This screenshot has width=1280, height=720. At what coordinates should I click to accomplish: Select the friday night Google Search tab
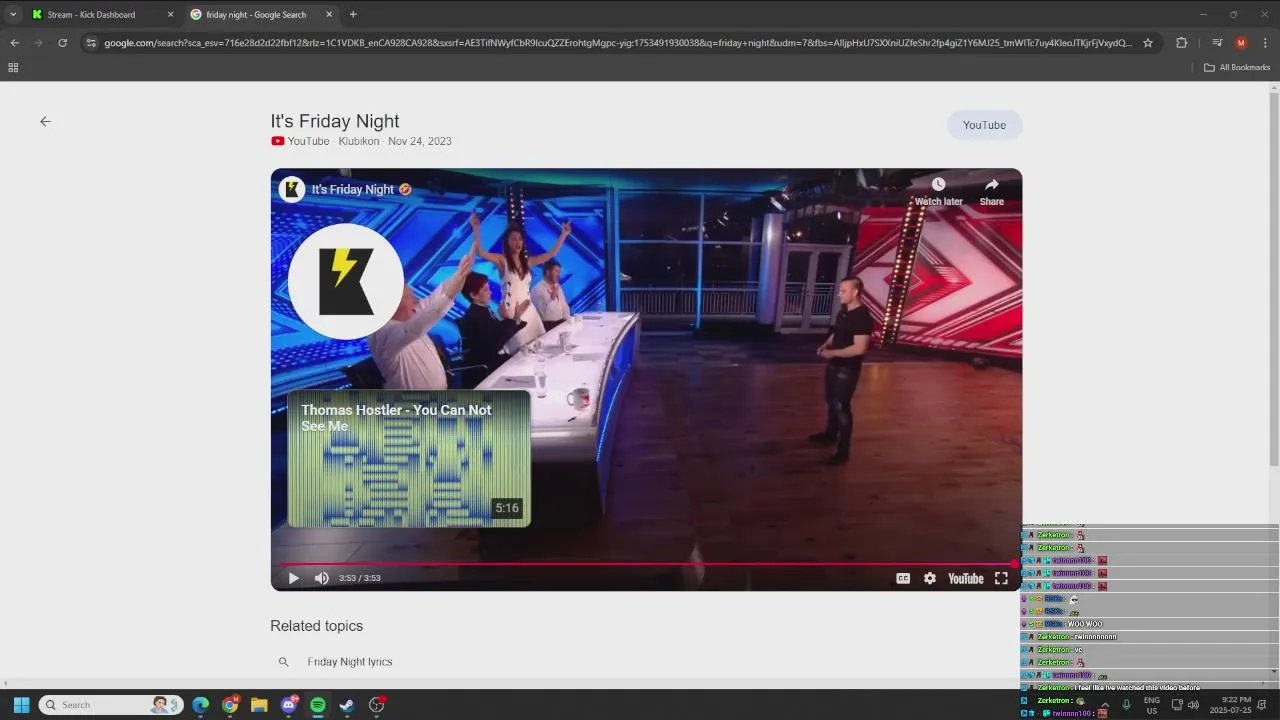[256, 14]
